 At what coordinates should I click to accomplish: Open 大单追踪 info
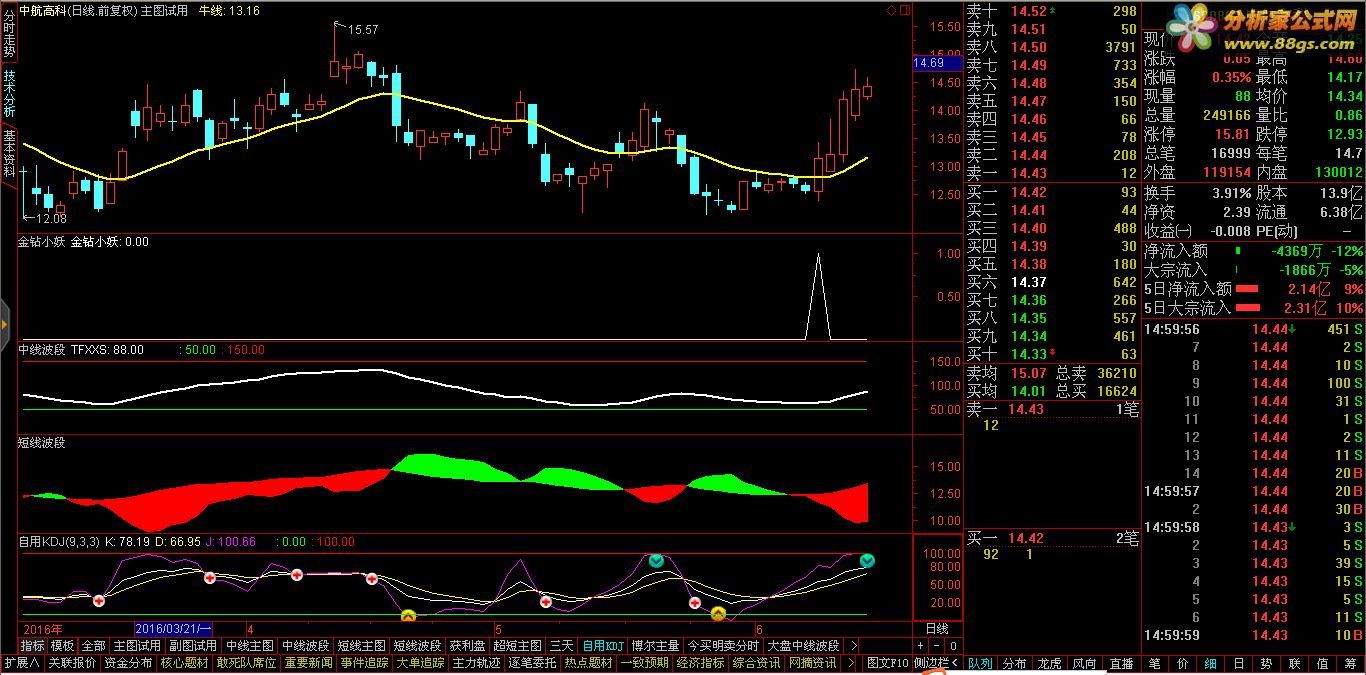[x=420, y=663]
